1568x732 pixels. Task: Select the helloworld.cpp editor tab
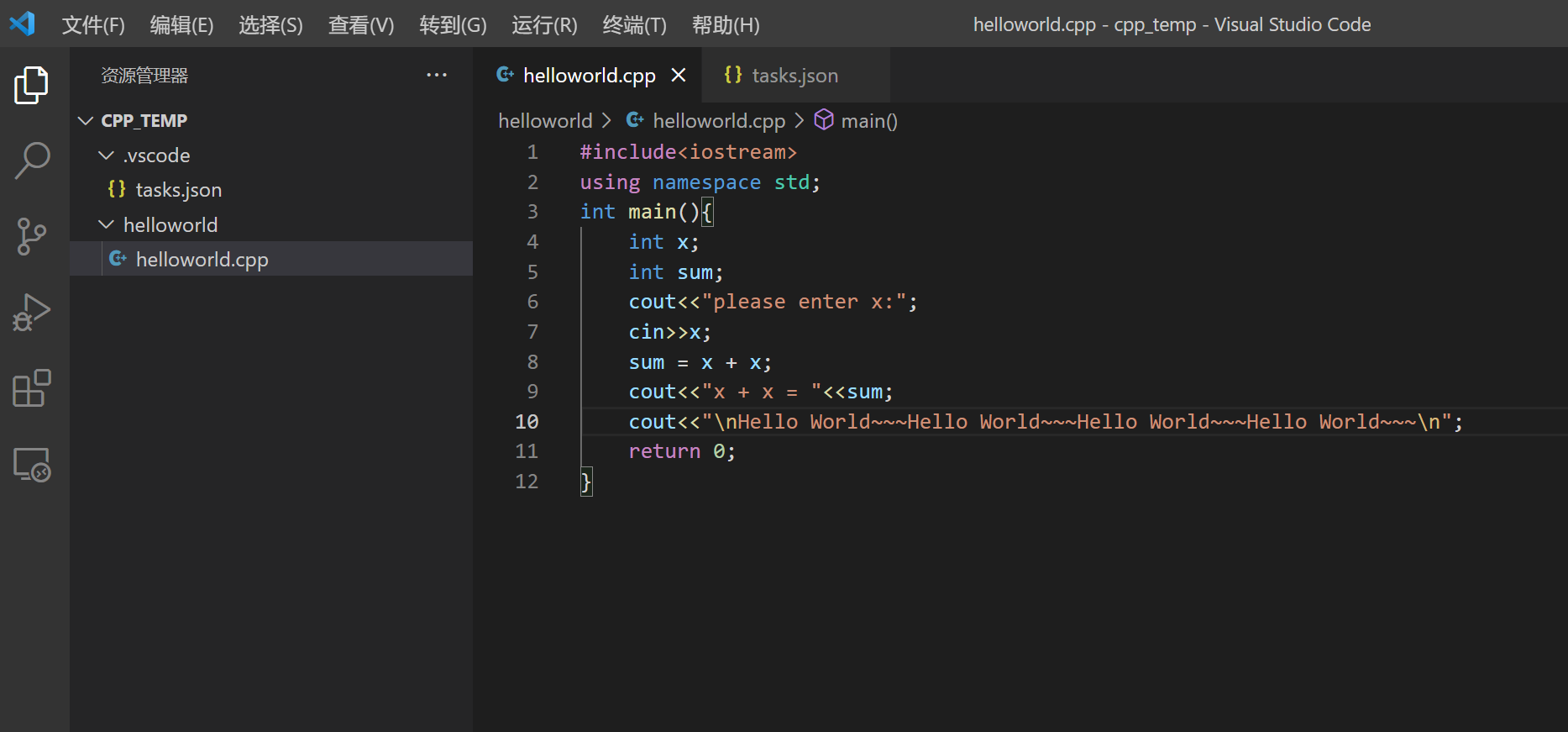pos(589,75)
